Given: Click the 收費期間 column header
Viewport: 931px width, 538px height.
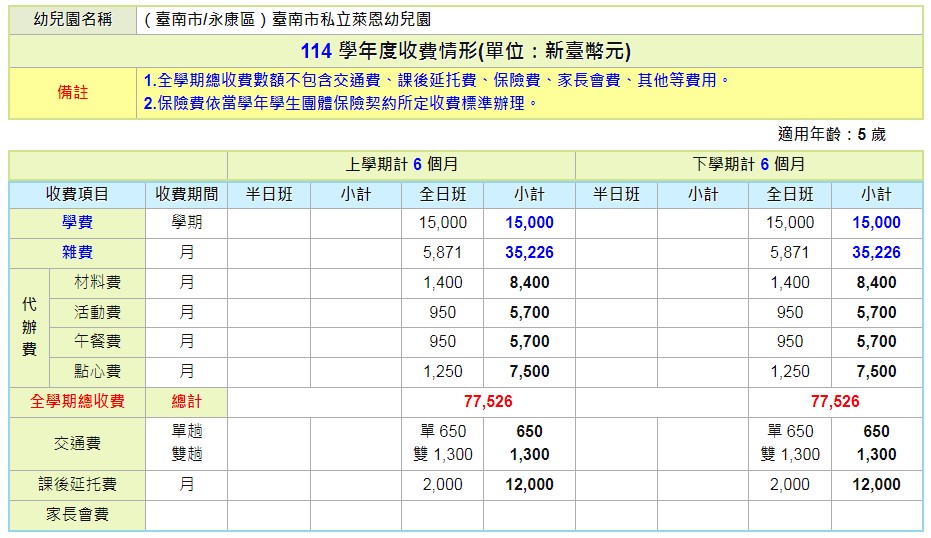Looking at the screenshot, I should coord(186,194).
